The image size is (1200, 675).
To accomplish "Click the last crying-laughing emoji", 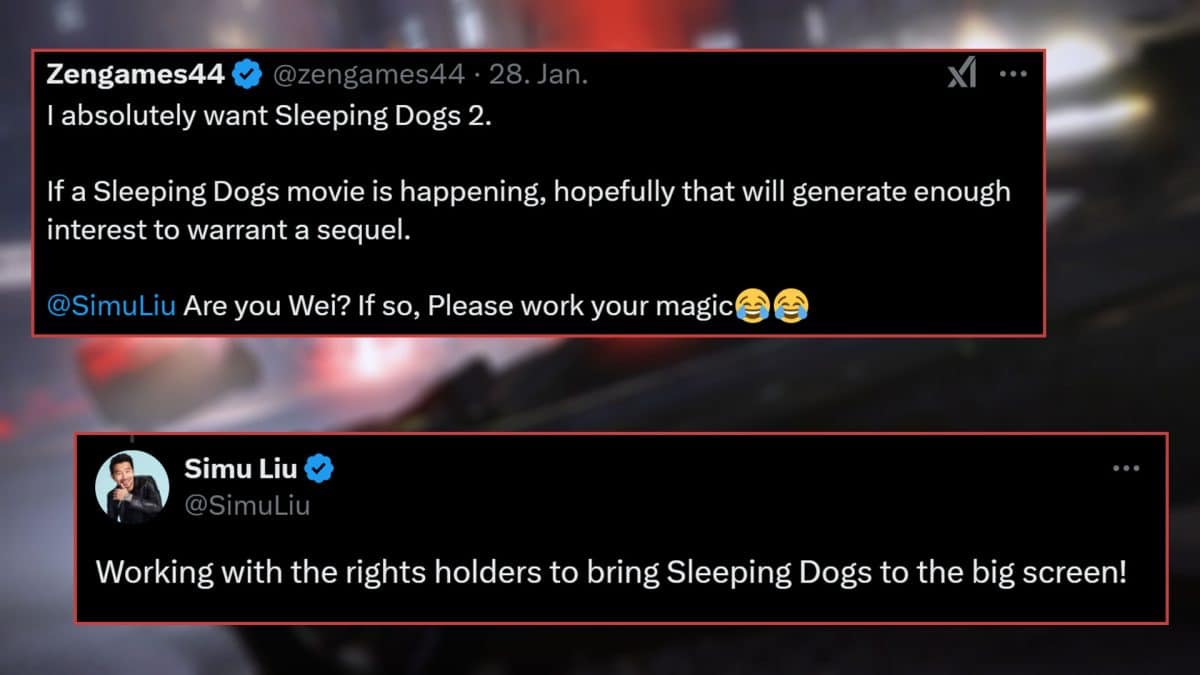I will point(790,306).
